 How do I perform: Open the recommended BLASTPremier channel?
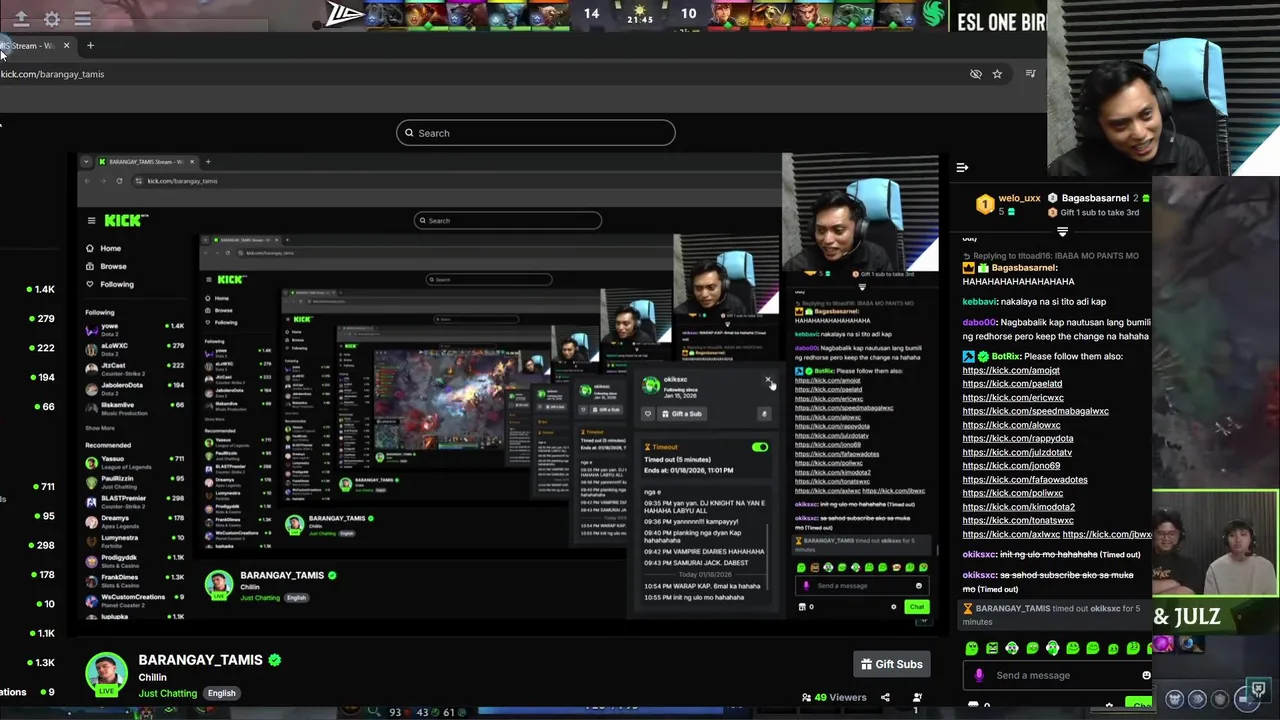point(135,501)
